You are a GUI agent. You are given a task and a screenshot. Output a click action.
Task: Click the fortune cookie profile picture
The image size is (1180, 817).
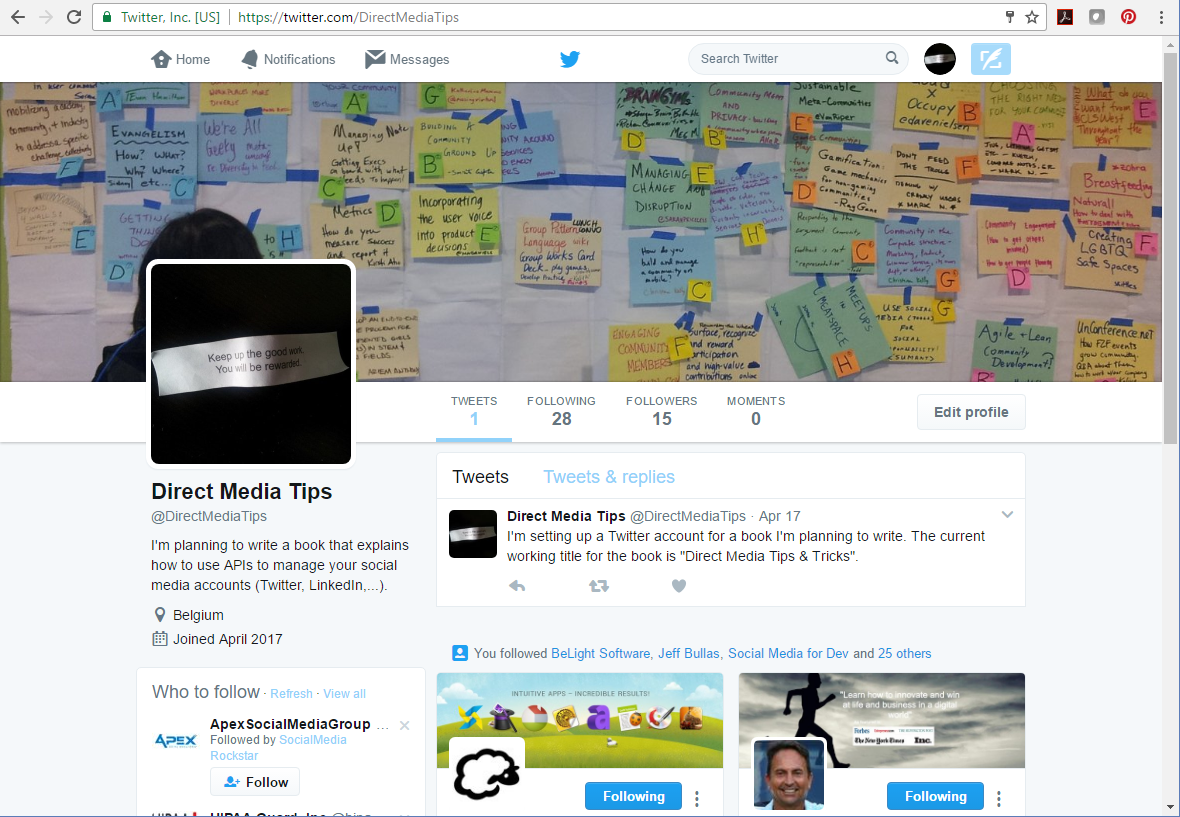(x=251, y=363)
